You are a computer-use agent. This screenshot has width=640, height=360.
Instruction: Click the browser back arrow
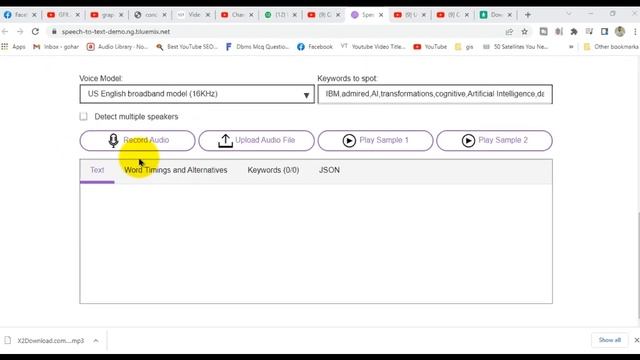[5, 31]
